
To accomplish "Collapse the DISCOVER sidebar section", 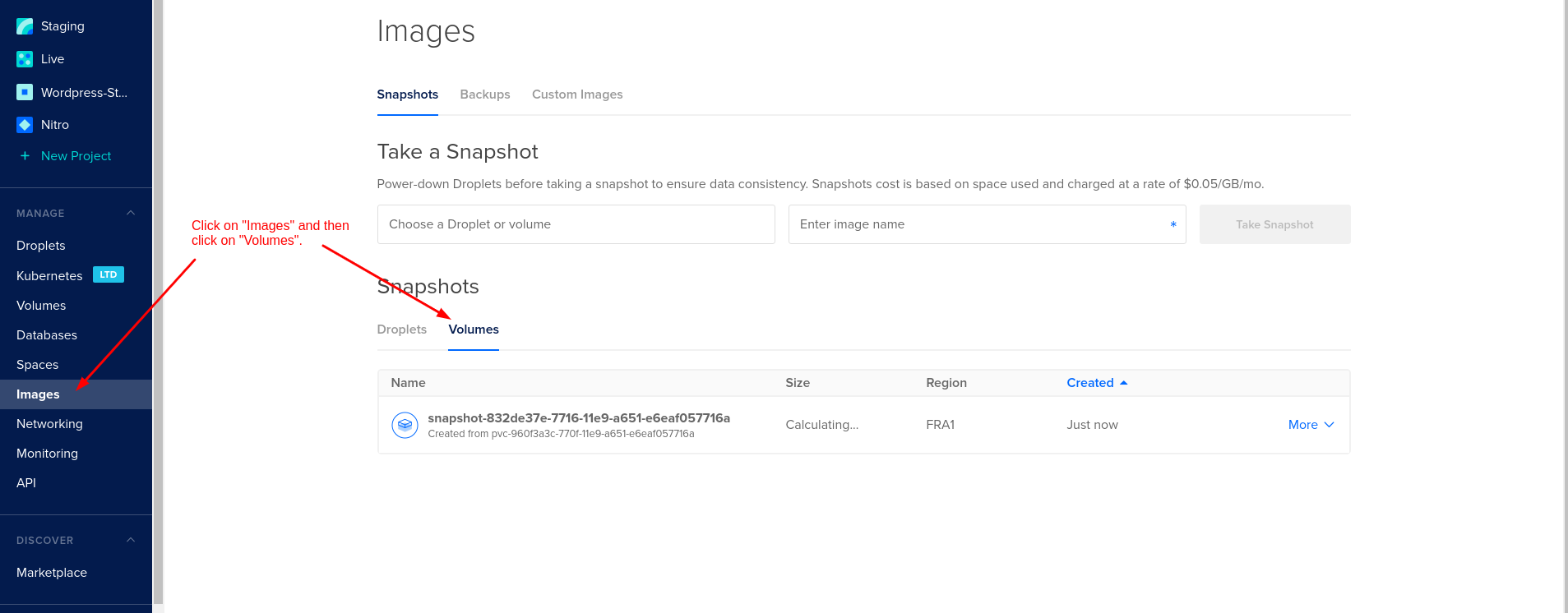I will pos(131,540).
